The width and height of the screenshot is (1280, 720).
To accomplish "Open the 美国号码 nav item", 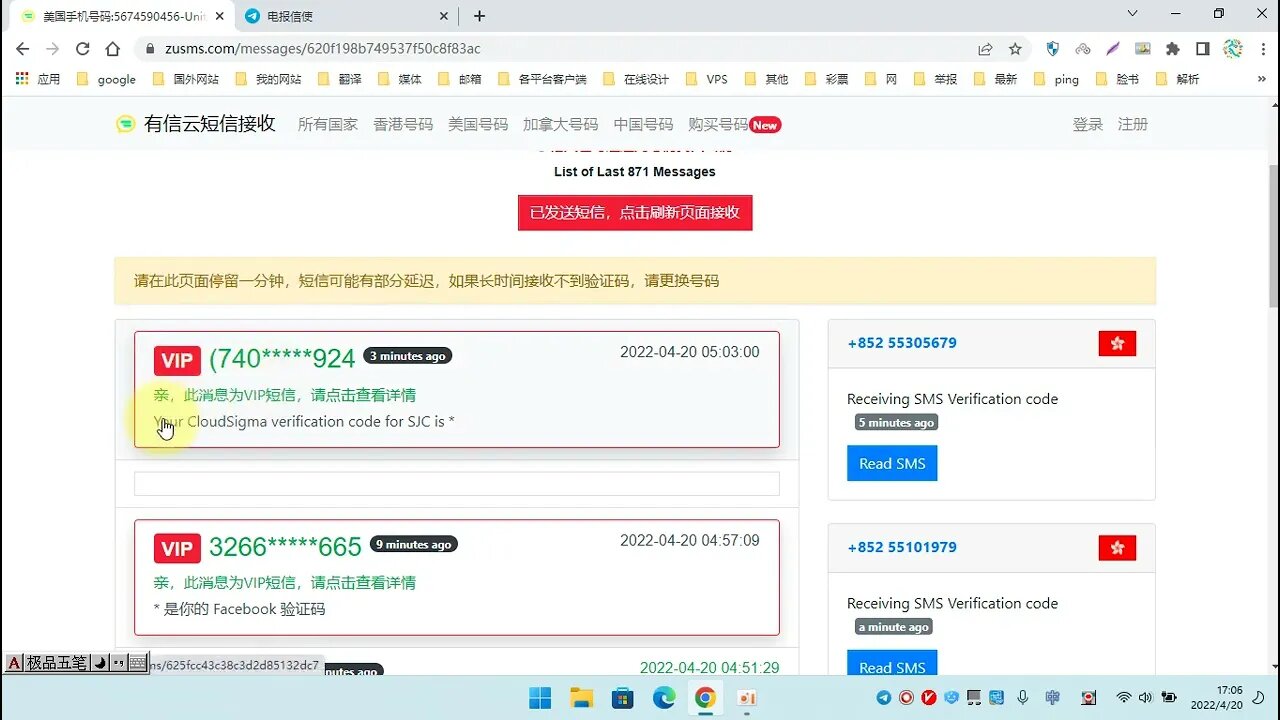I will tap(478, 124).
